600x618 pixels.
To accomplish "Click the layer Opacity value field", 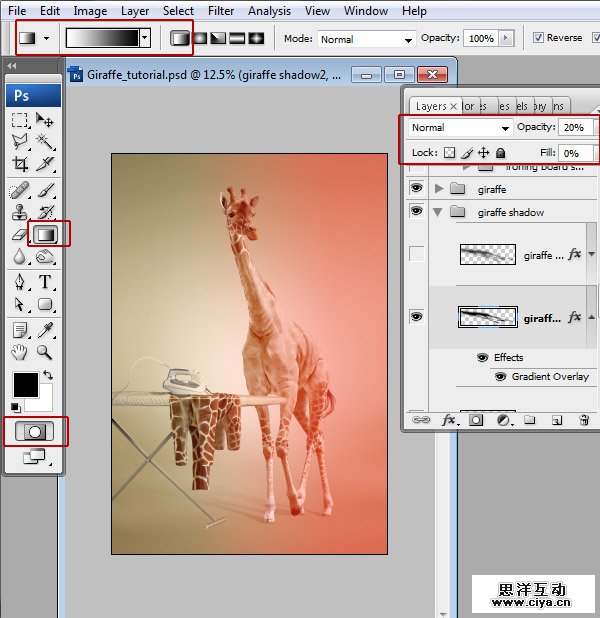I will coord(574,128).
